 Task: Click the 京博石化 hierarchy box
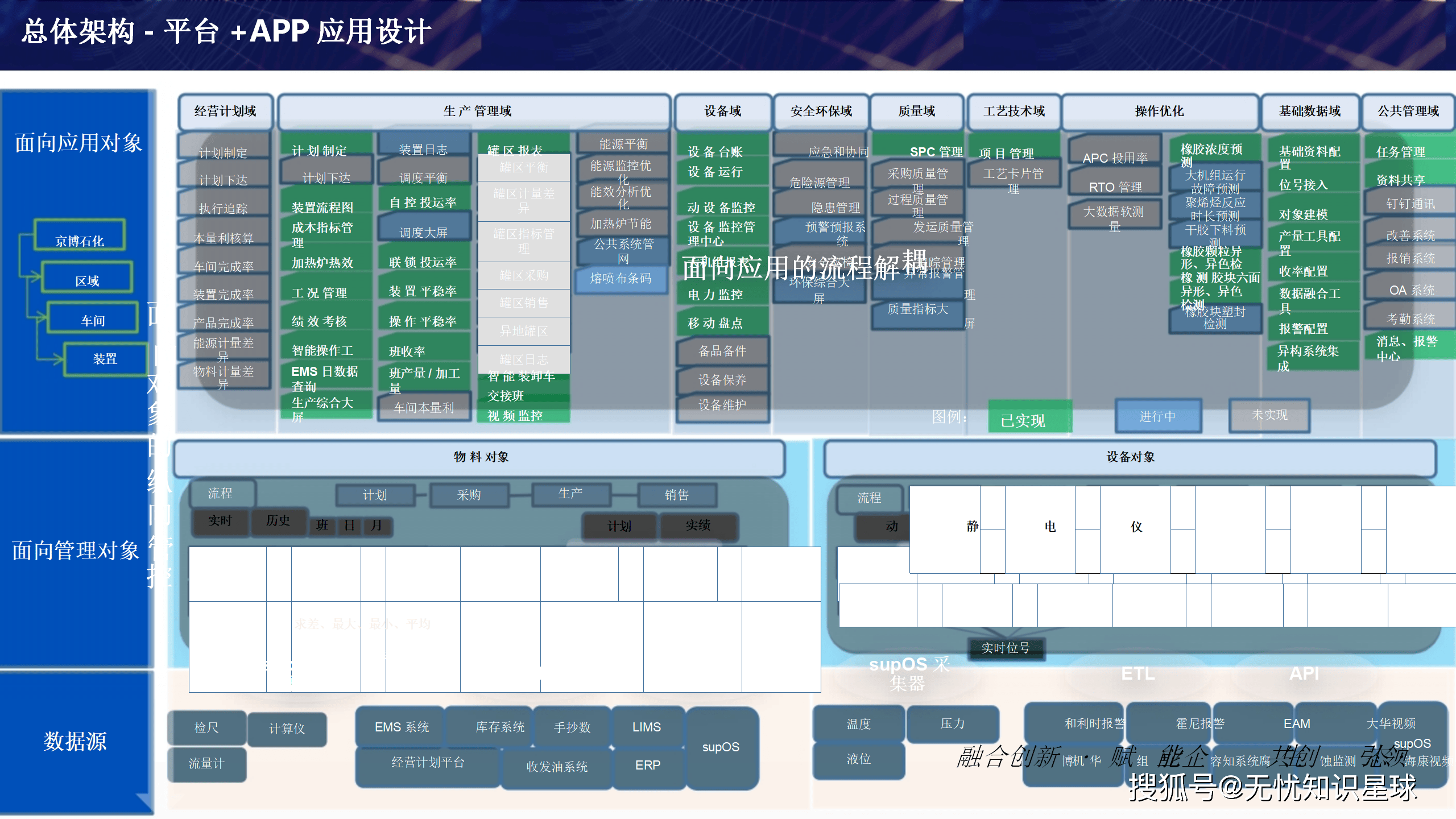(x=80, y=235)
